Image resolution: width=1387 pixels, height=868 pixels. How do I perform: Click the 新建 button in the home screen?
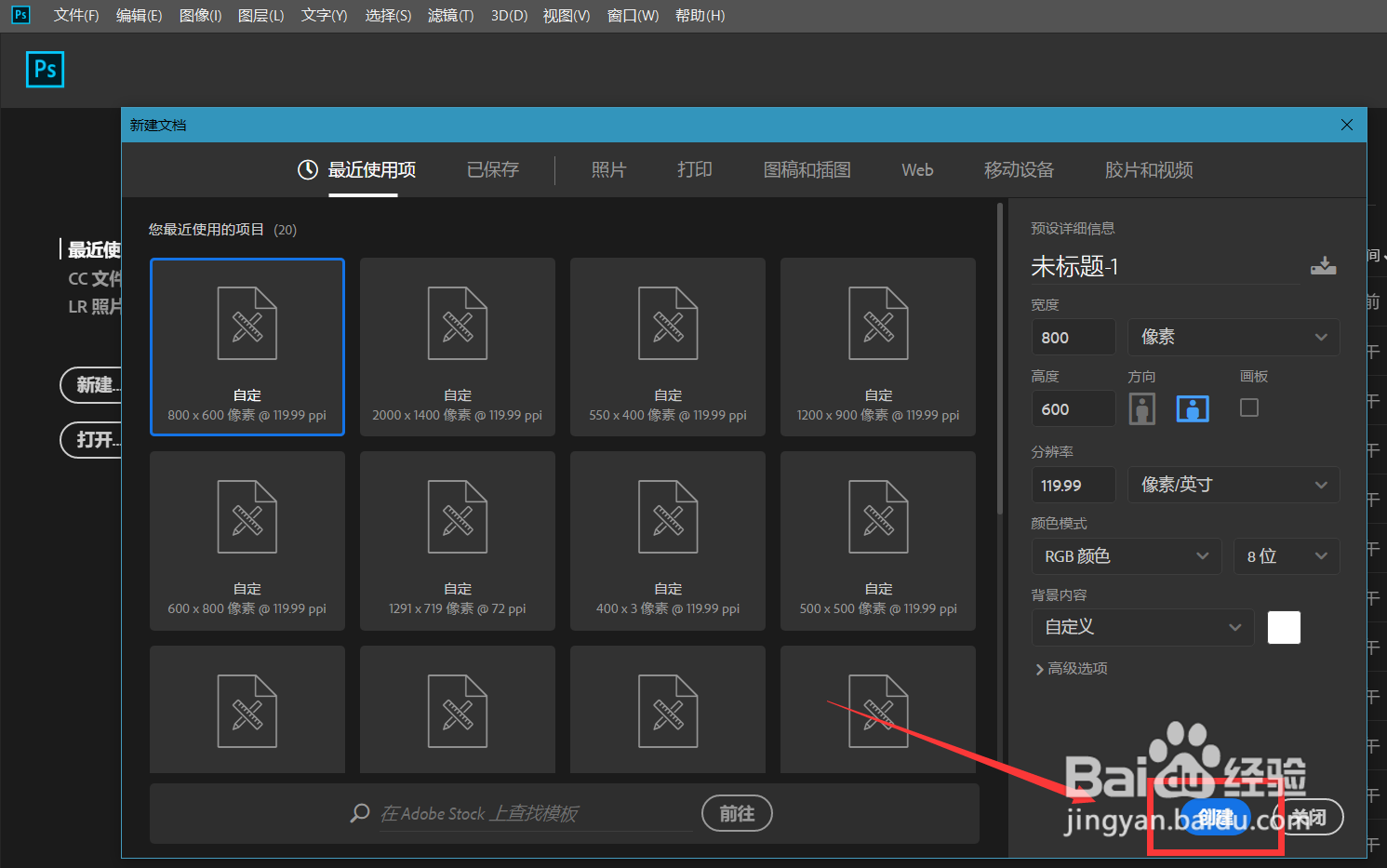coord(91,385)
